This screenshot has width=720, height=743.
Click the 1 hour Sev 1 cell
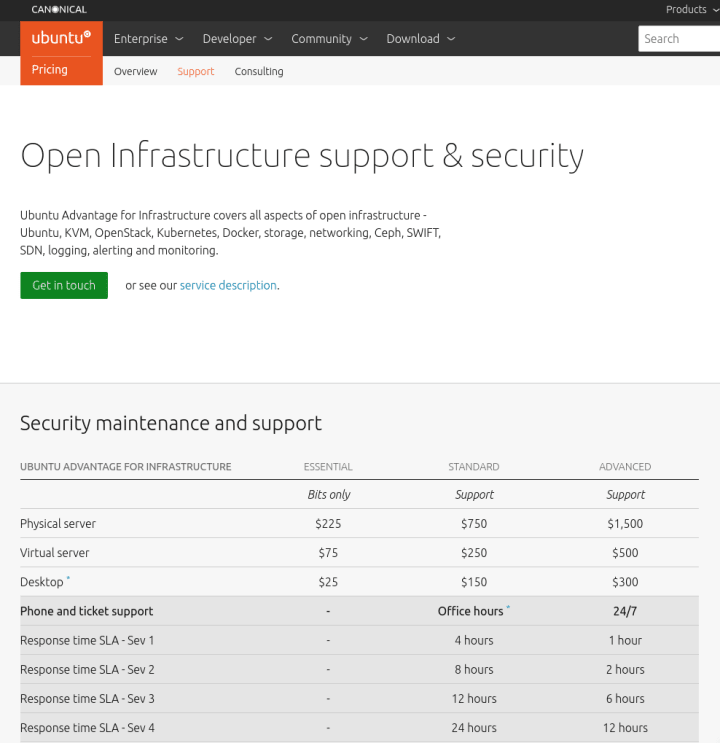point(625,641)
